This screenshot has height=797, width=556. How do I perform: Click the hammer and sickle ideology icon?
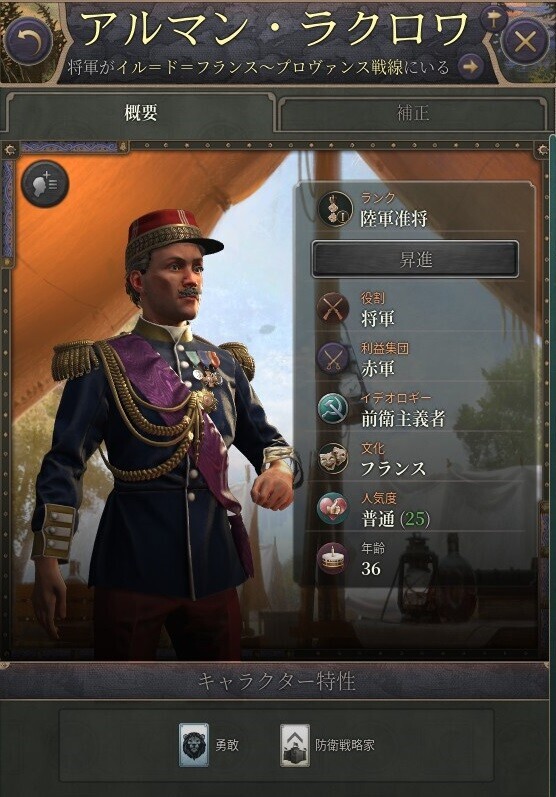(x=333, y=408)
